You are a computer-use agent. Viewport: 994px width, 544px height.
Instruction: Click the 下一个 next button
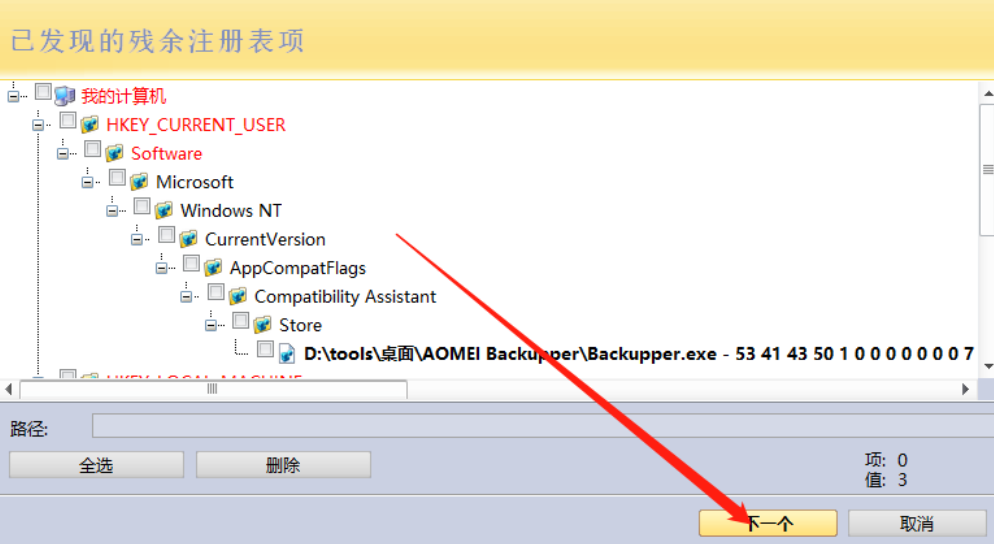[x=768, y=523]
